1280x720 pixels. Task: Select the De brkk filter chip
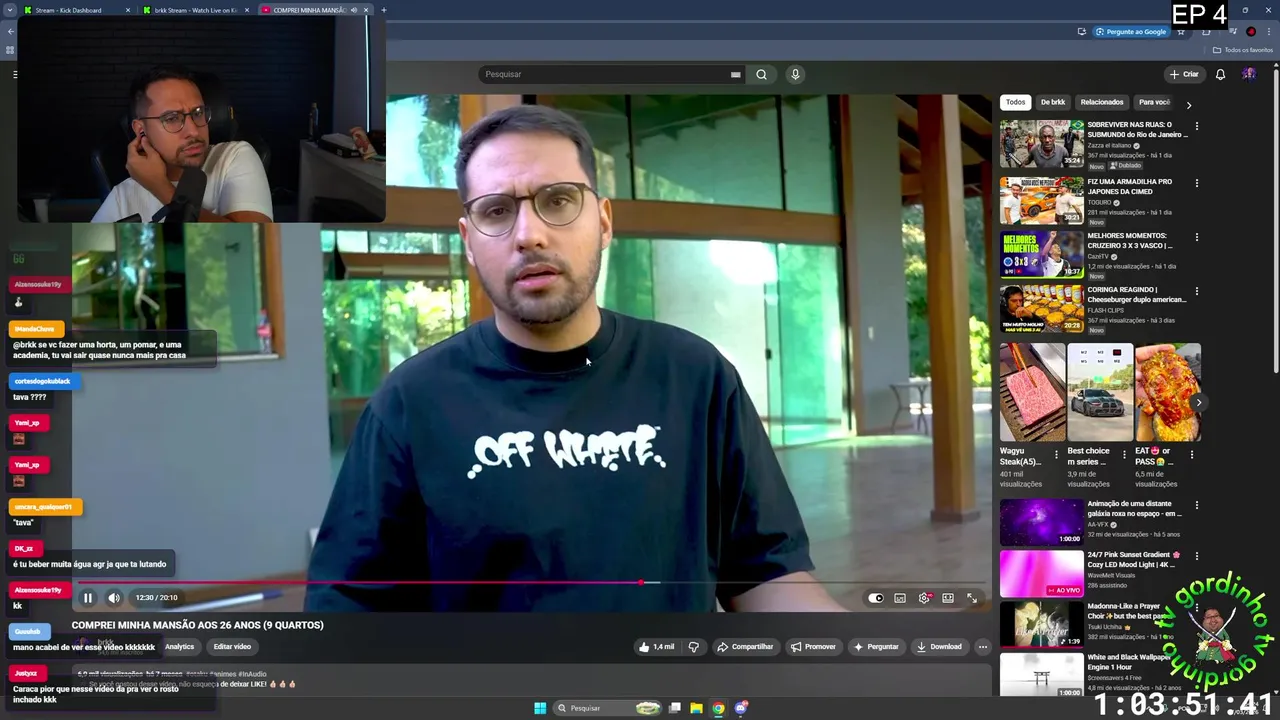tap(1052, 102)
